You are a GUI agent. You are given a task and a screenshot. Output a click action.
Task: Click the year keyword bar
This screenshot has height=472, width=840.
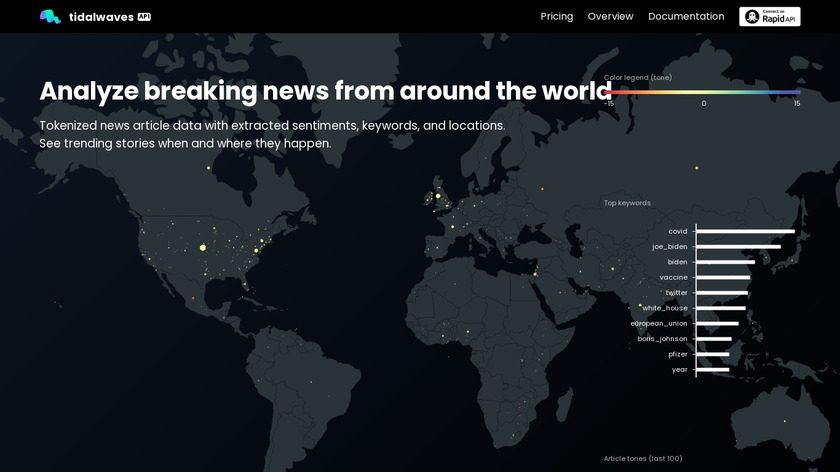[x=712, y=369]
